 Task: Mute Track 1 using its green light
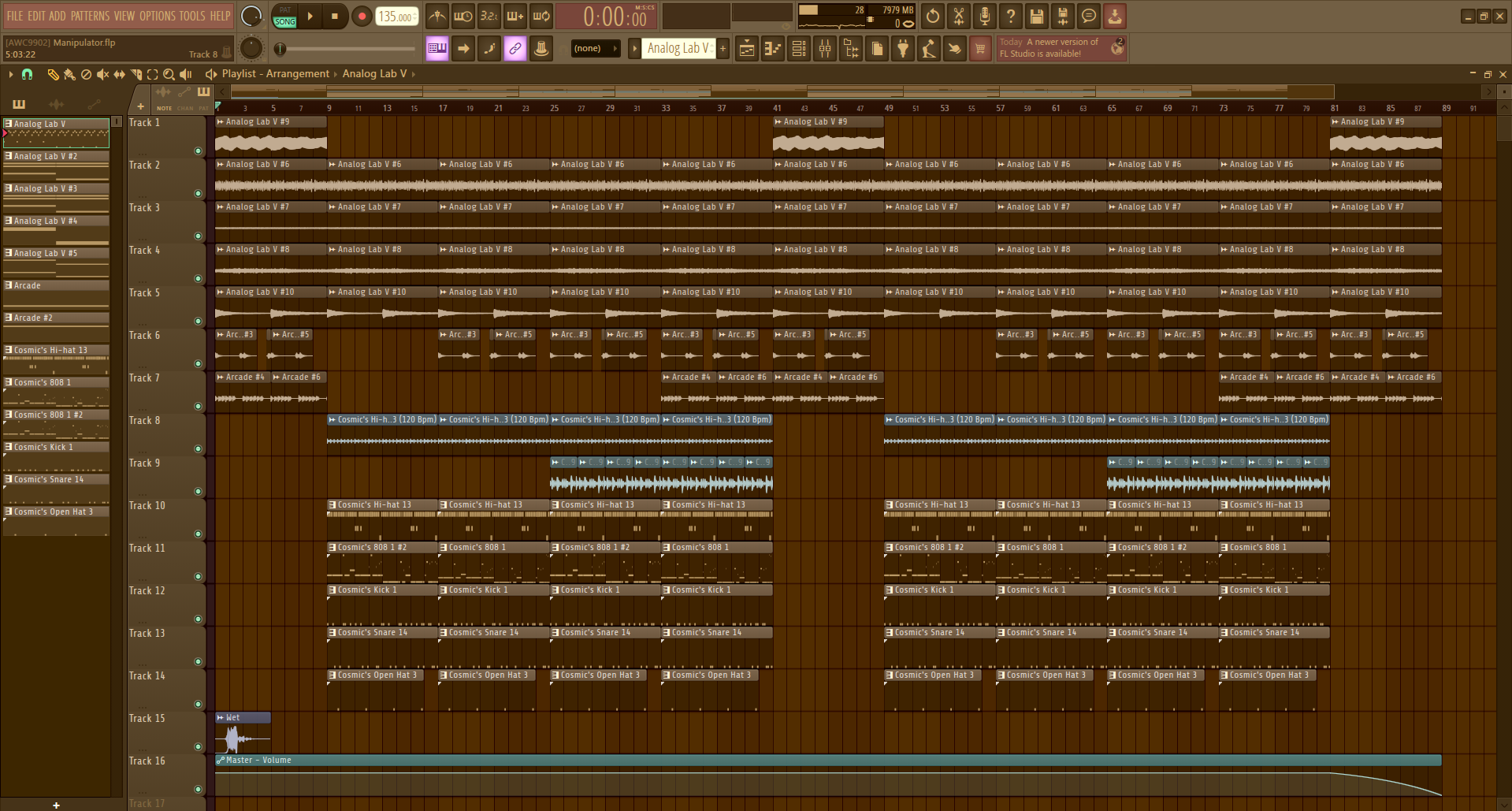click(198, 151)
